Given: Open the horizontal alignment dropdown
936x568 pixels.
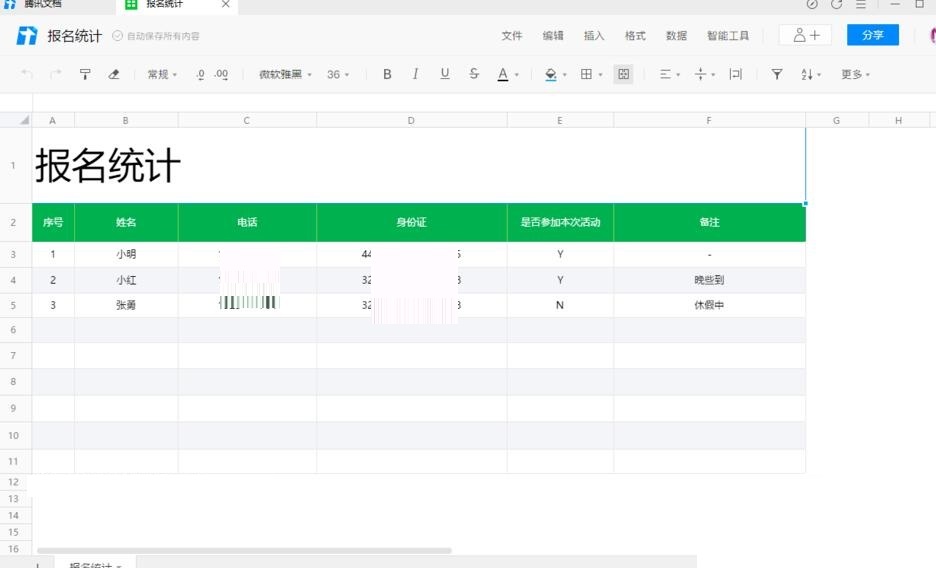Looking at the screenshot, I should (670, 74).
